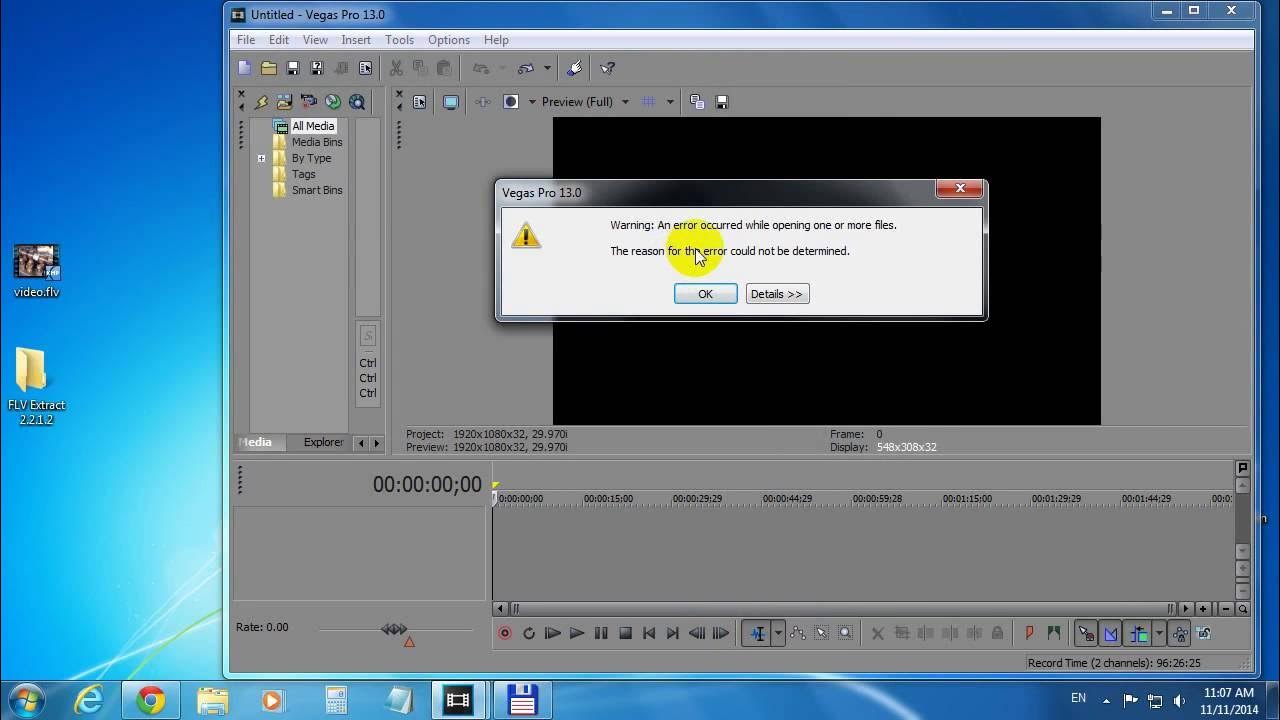1280x720 pixels.
Task: Toggle Lock Envelopes to Events
Action: (1181, 633)
